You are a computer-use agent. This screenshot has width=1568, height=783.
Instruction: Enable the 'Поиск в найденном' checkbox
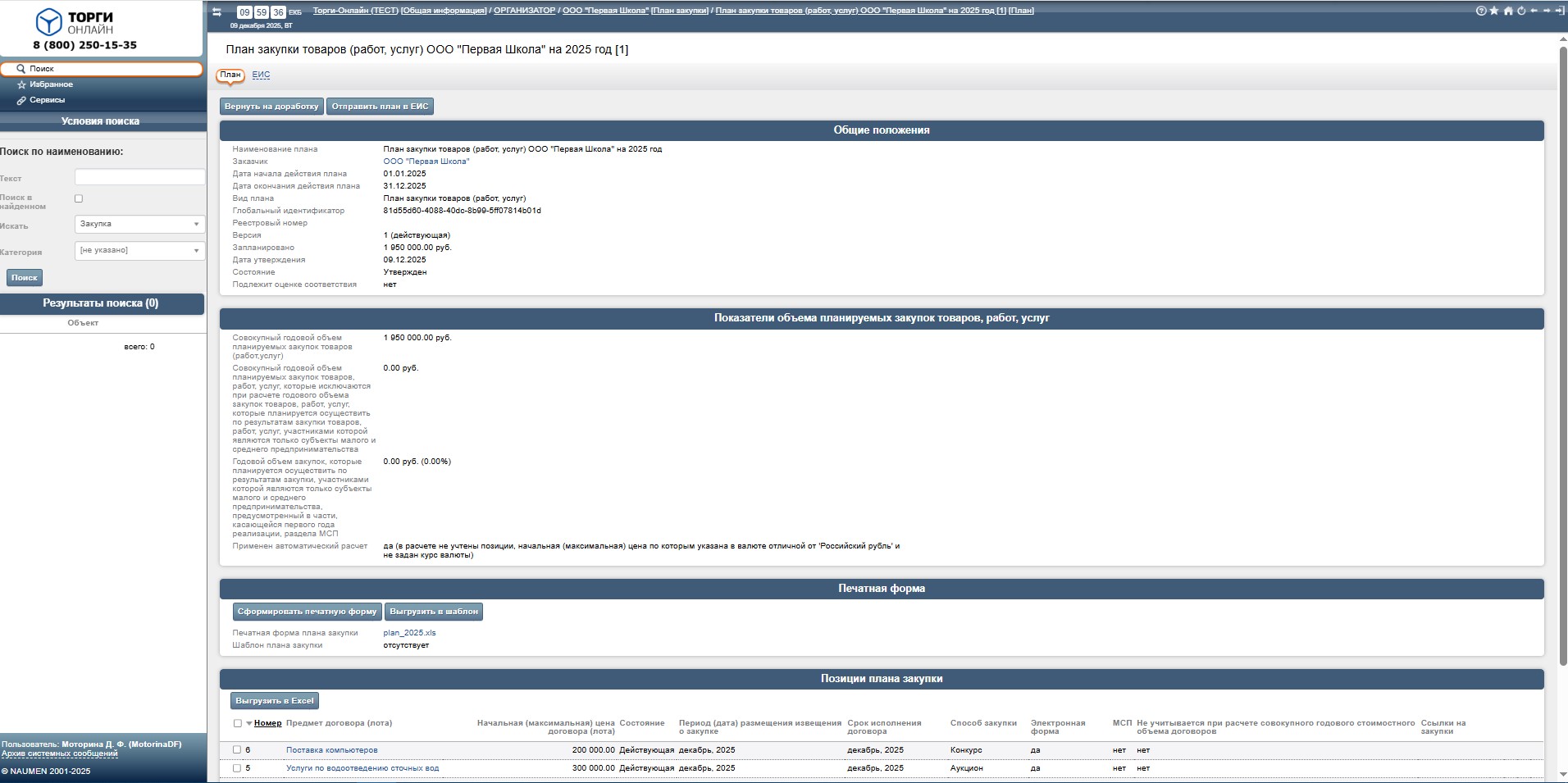(79, 198)
